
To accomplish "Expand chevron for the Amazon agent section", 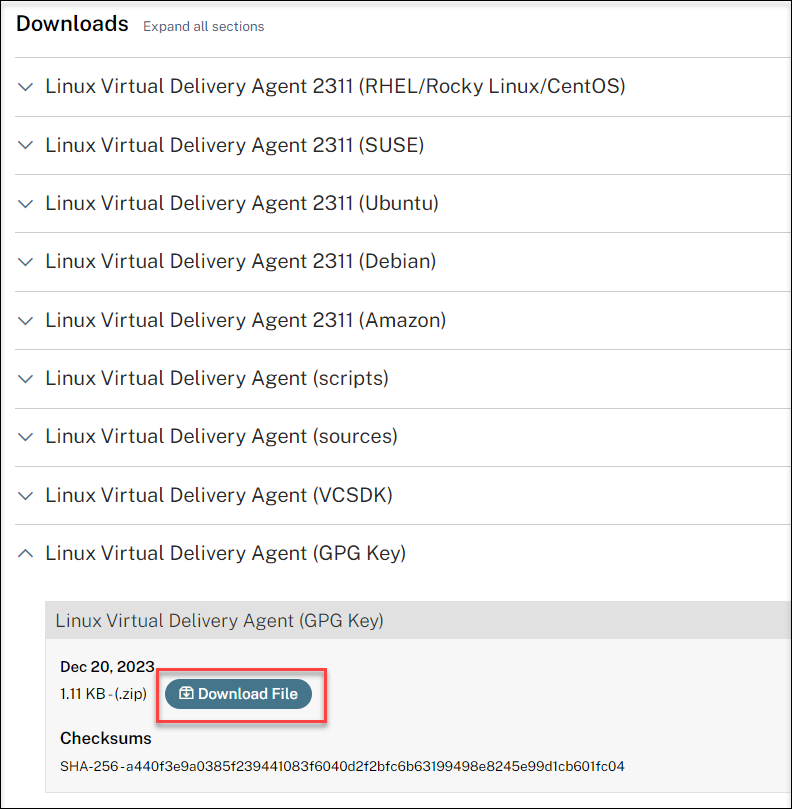I will pos(26,321).
